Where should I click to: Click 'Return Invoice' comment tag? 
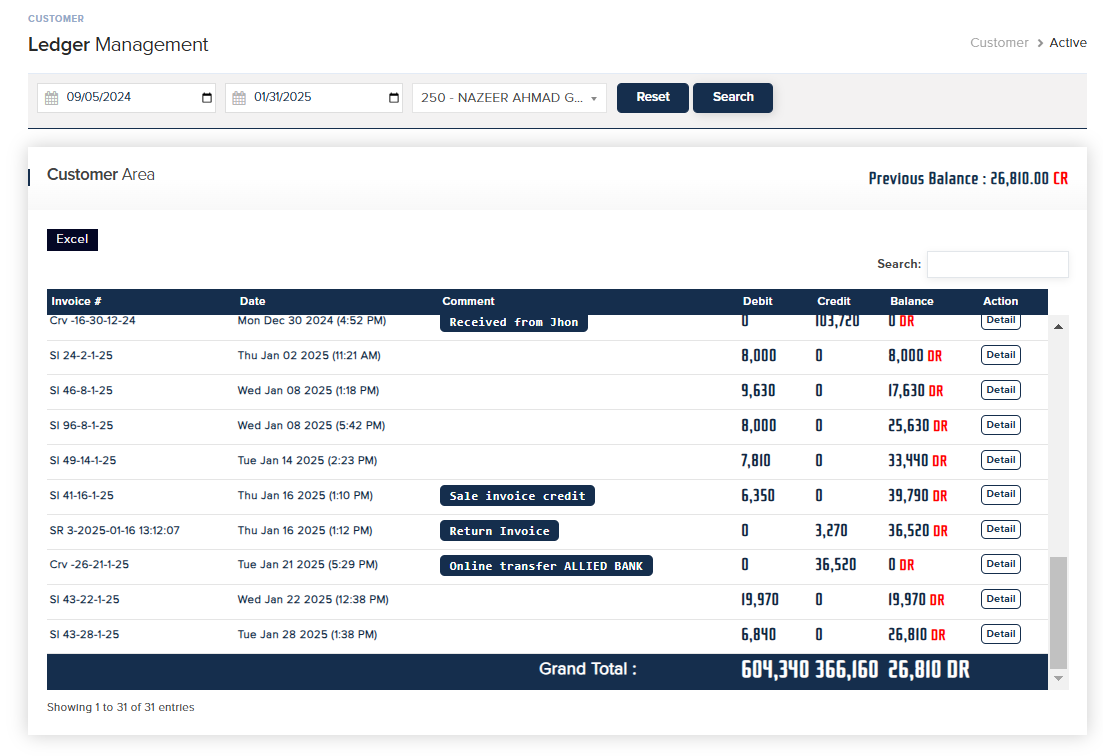point(499,531)
